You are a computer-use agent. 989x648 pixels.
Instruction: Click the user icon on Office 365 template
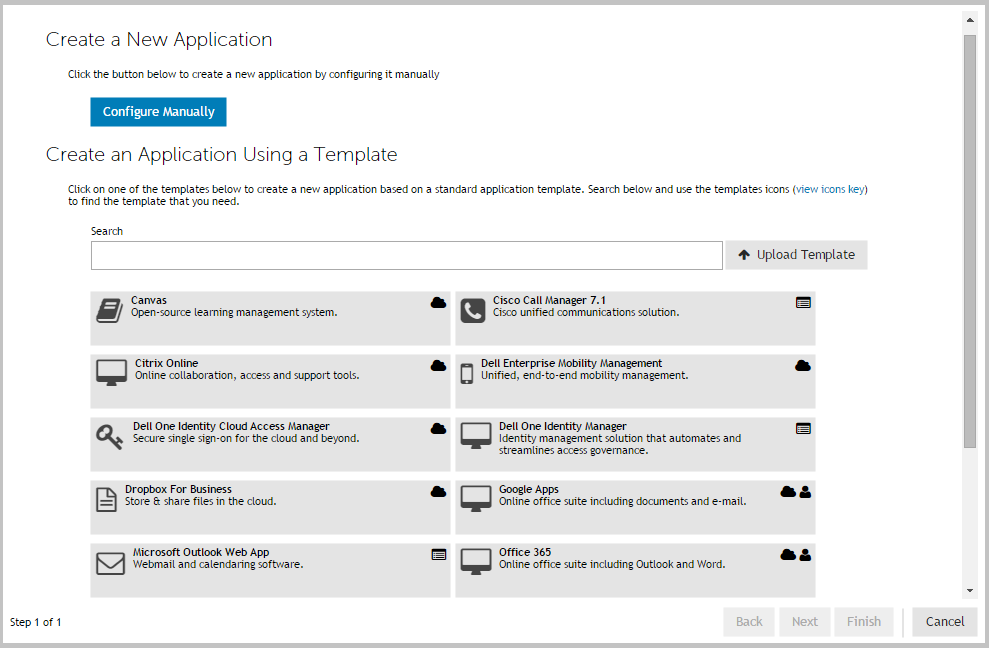[x=805, y=555]
